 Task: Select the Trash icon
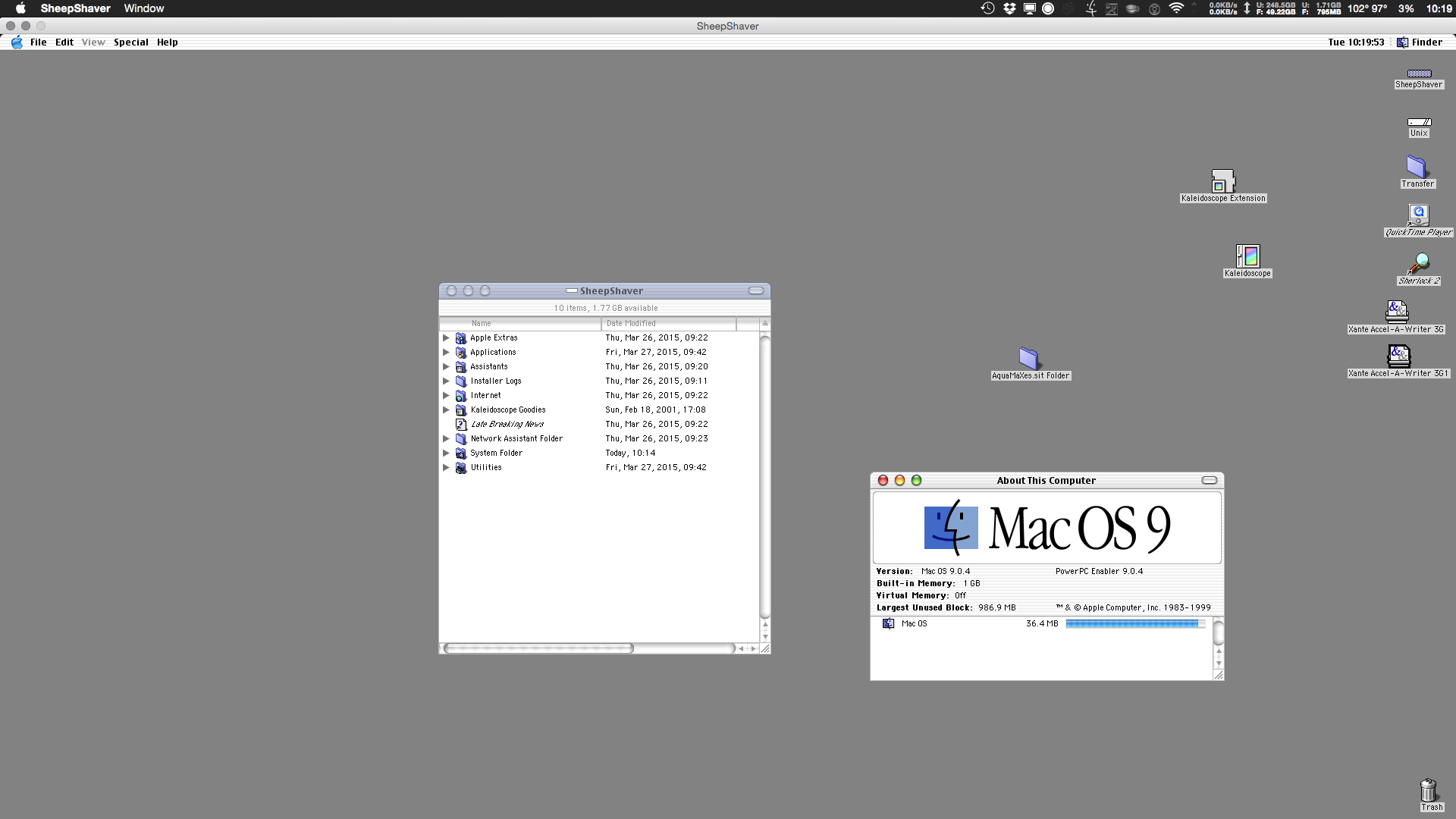tap(1429, 790)
